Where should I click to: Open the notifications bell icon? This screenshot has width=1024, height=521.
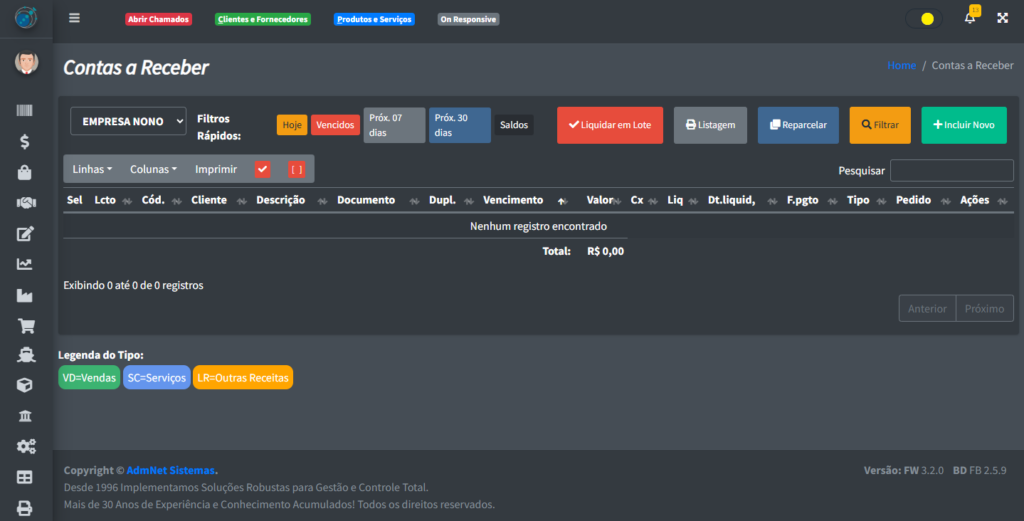(969, 19)
